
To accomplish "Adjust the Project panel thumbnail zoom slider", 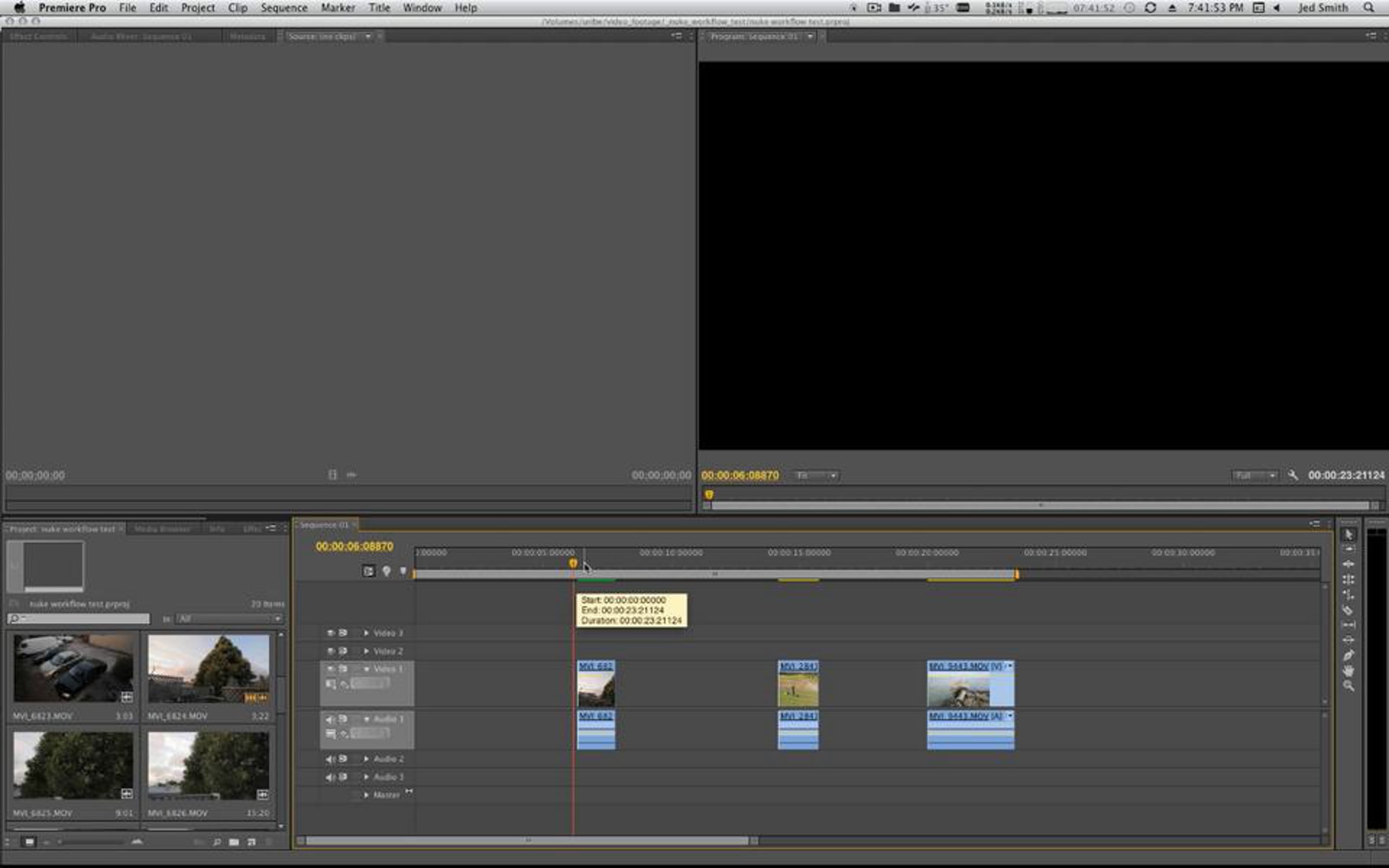I will point(91,842).
